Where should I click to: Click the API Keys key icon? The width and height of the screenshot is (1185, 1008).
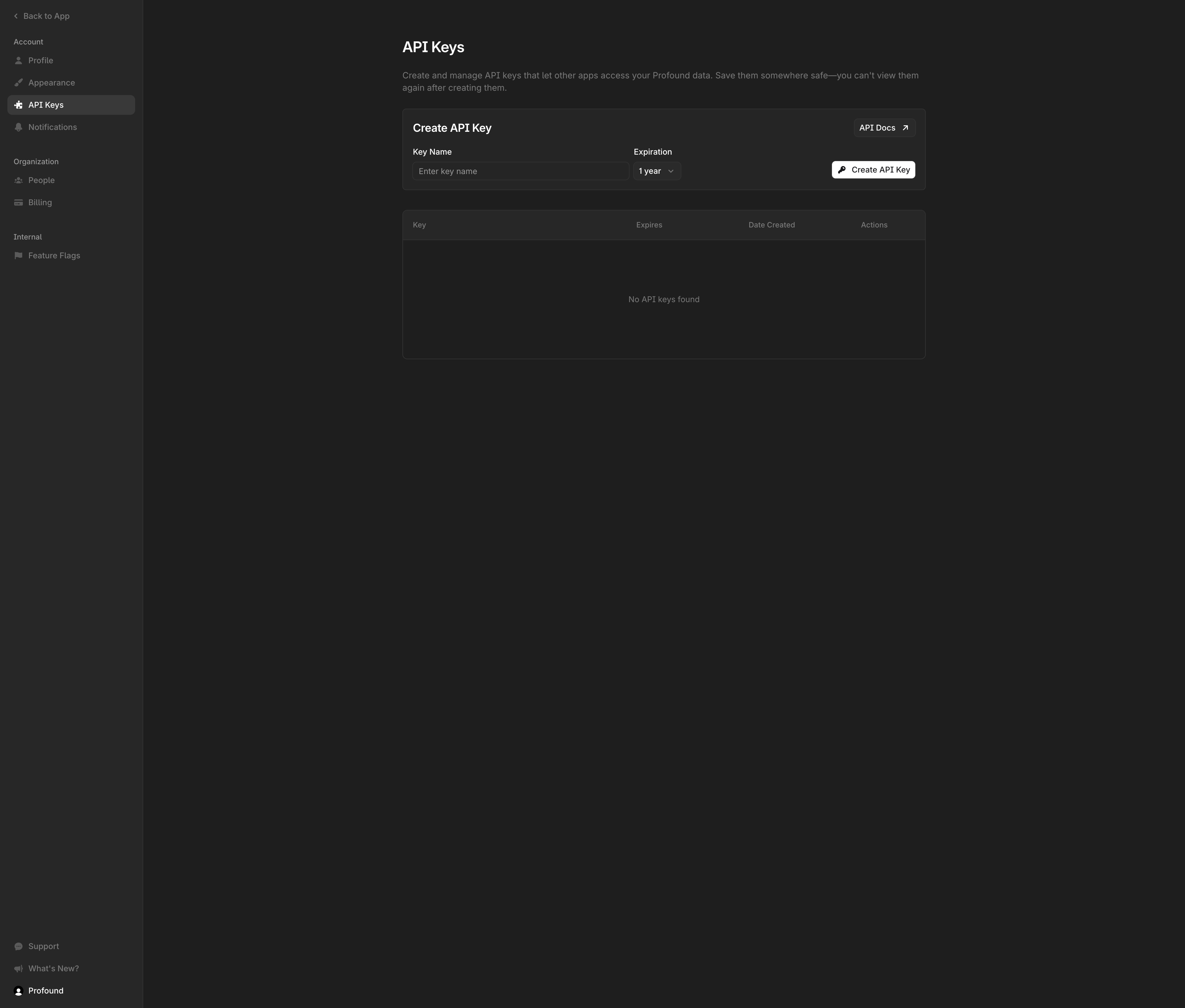click(19, 105)
